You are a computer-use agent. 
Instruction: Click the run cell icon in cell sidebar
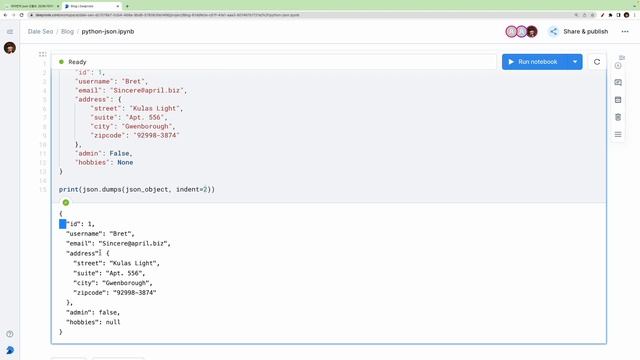[x=618, y=65]
